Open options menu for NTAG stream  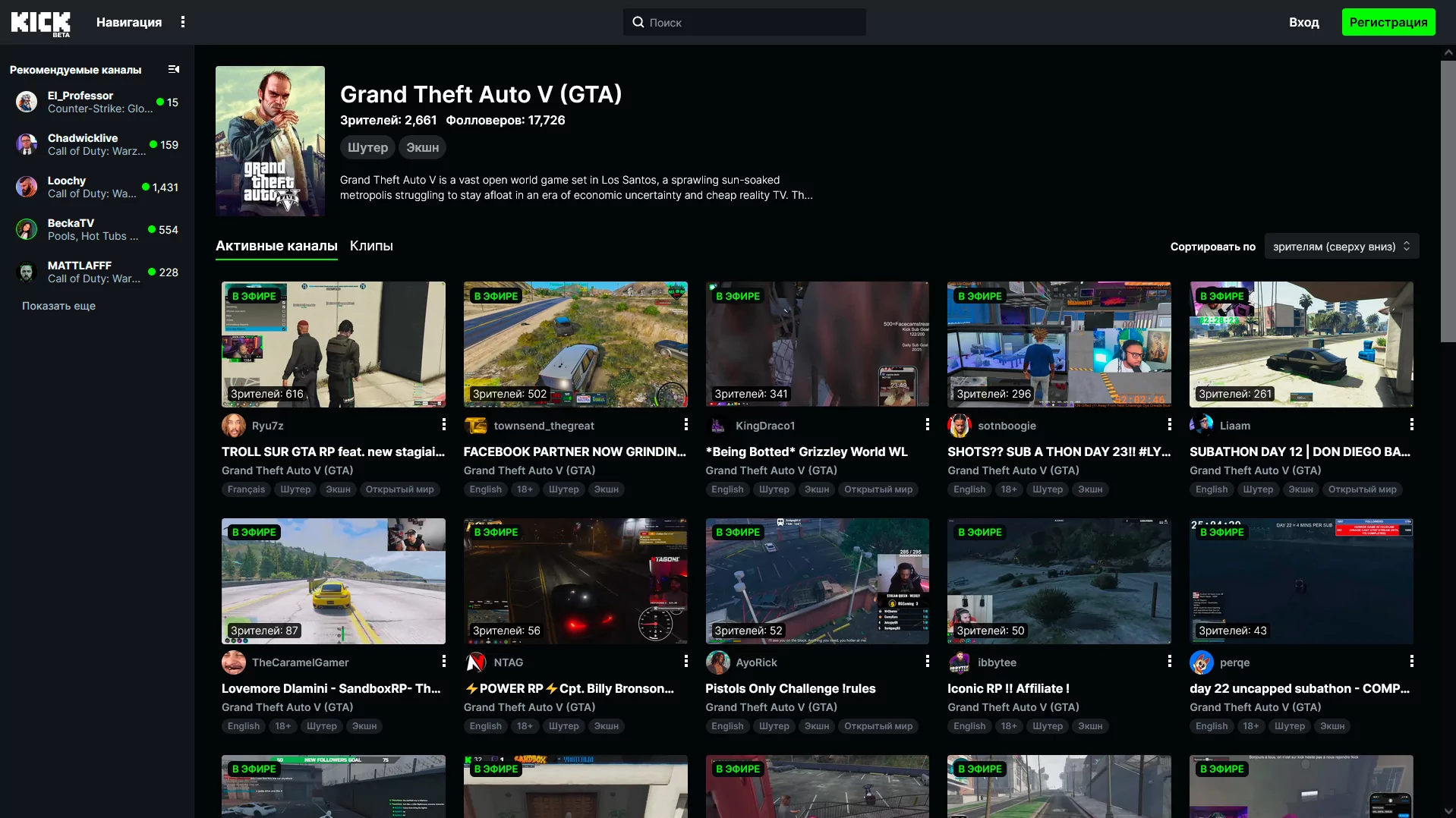pyautogui.click(x=686, y=662)
